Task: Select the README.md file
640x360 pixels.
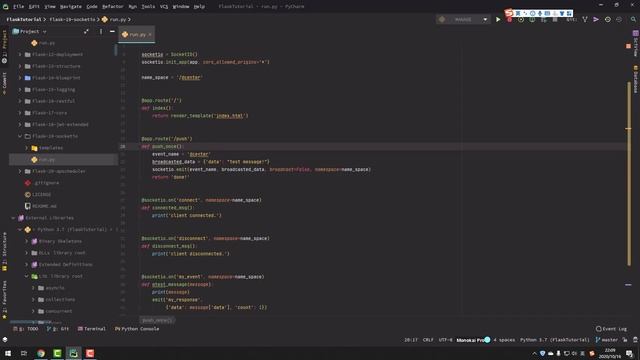Action: click(x=40, y=206)
